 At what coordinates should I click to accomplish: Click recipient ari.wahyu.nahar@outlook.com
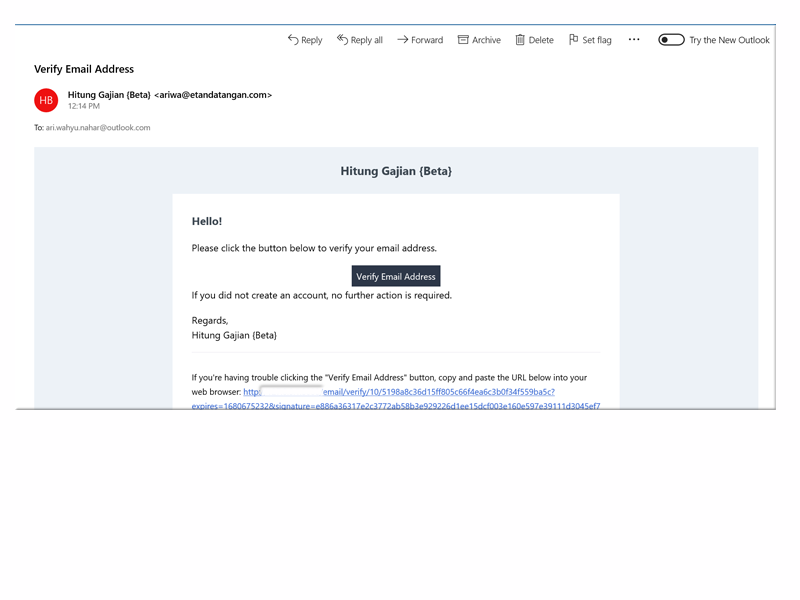pos(98,128)
